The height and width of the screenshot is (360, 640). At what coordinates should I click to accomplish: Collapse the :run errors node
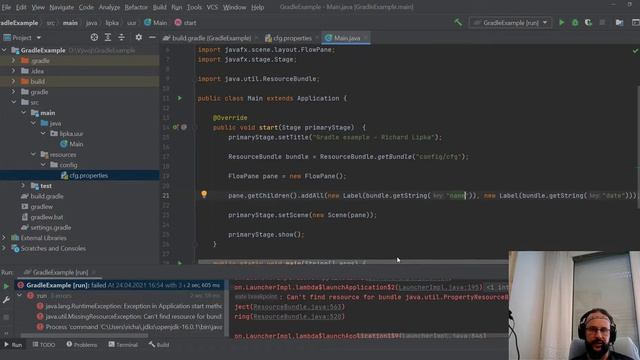coord(20,295)
